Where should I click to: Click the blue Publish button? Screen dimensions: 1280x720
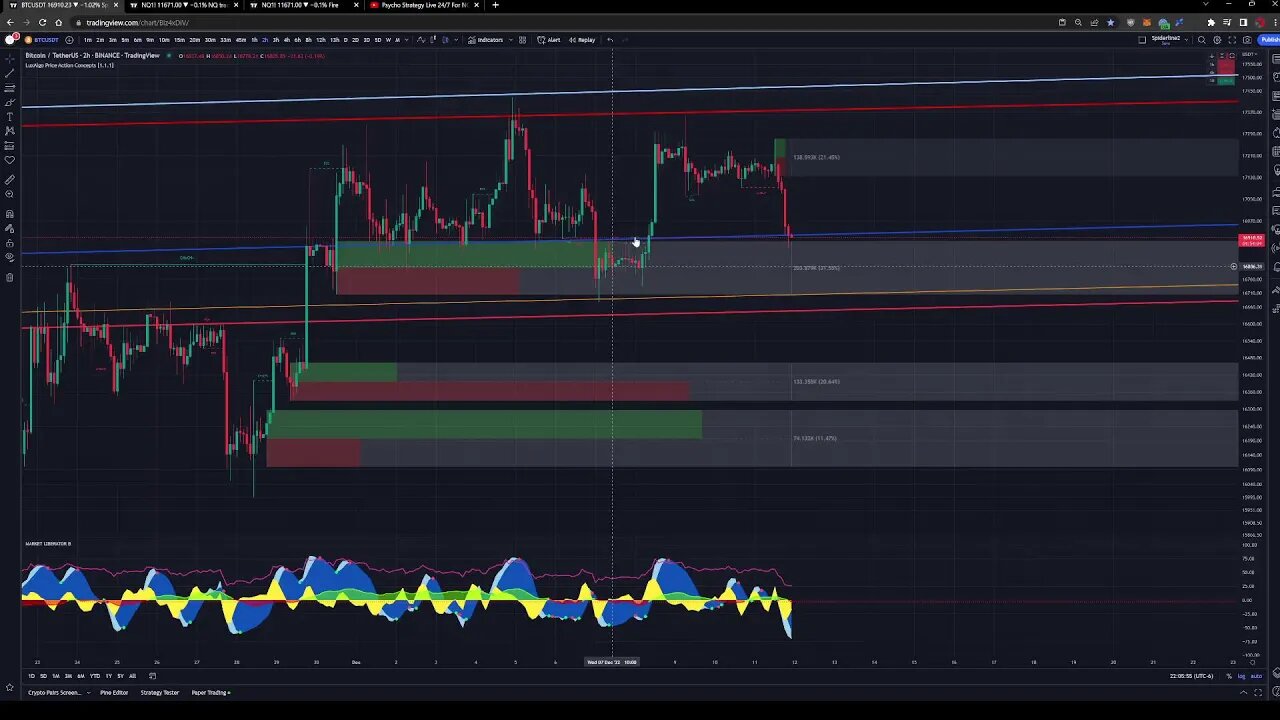1269,40
